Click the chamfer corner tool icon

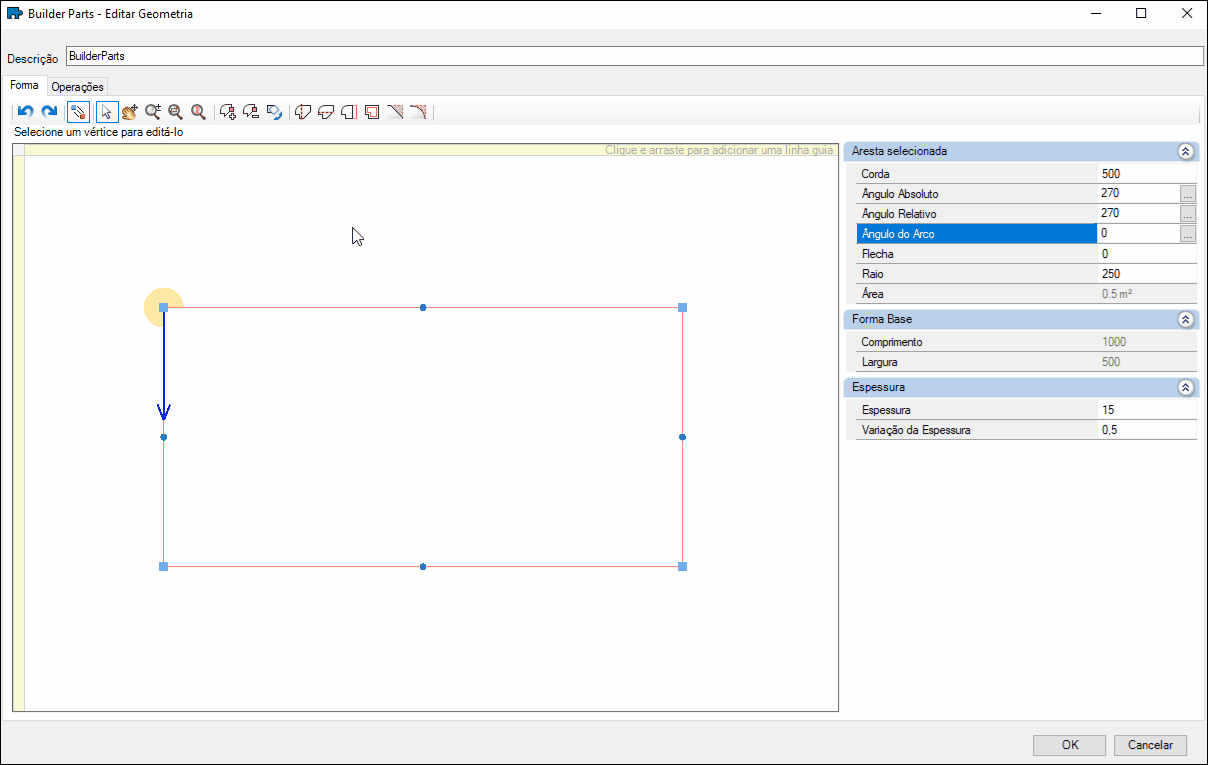395,112
